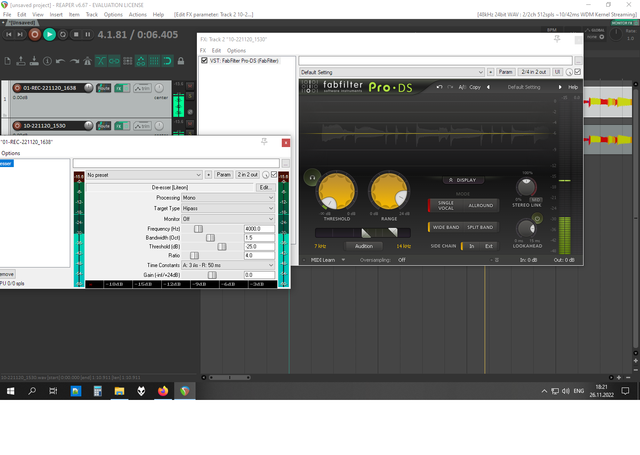The width and height of the screenshot is (640, 455).
Task: Jump to project end in transport
Action: tap(20, 35)
